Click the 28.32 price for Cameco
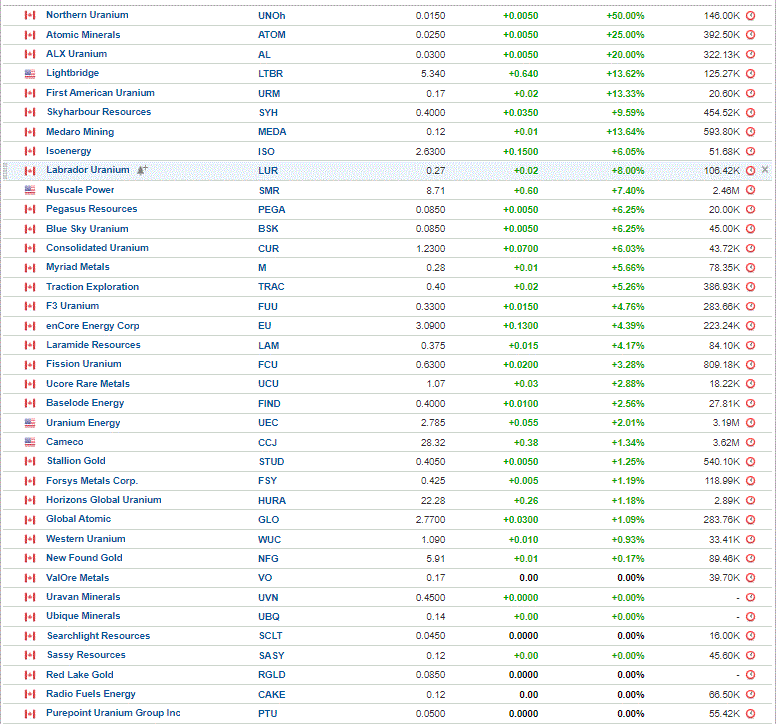Image resolution: width=780 pixels, height=726 pixels. tap(433, 443)
